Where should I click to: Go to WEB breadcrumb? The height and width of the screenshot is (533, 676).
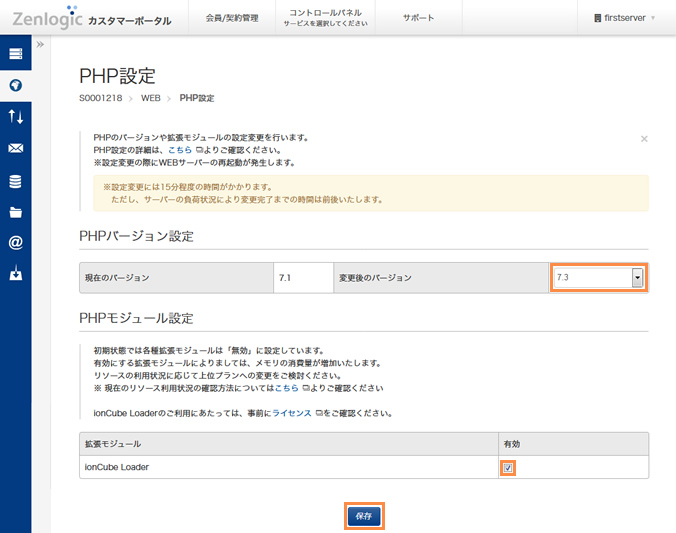point(150,98)
